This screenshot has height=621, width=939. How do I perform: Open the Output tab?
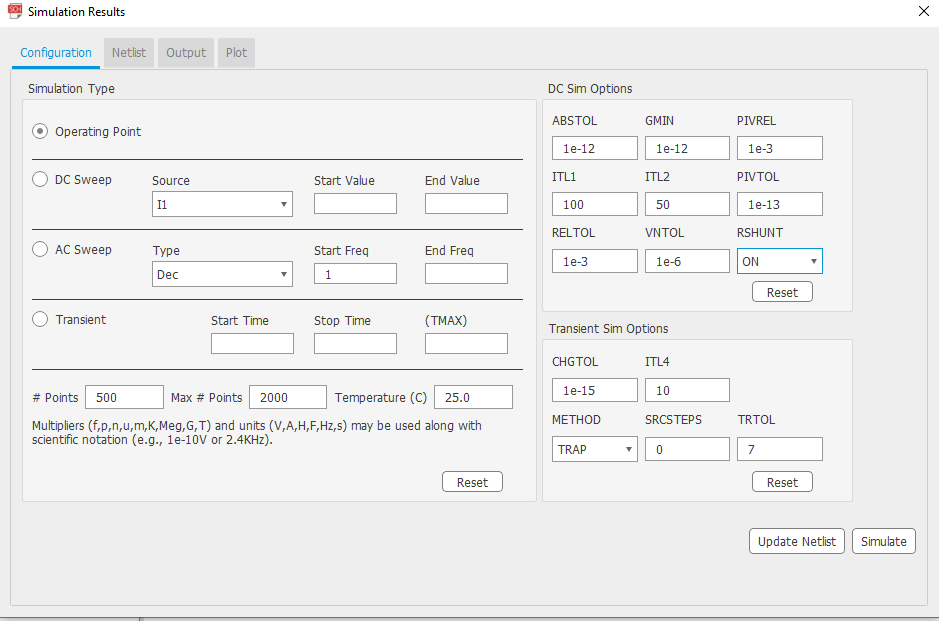pos(186,53)
